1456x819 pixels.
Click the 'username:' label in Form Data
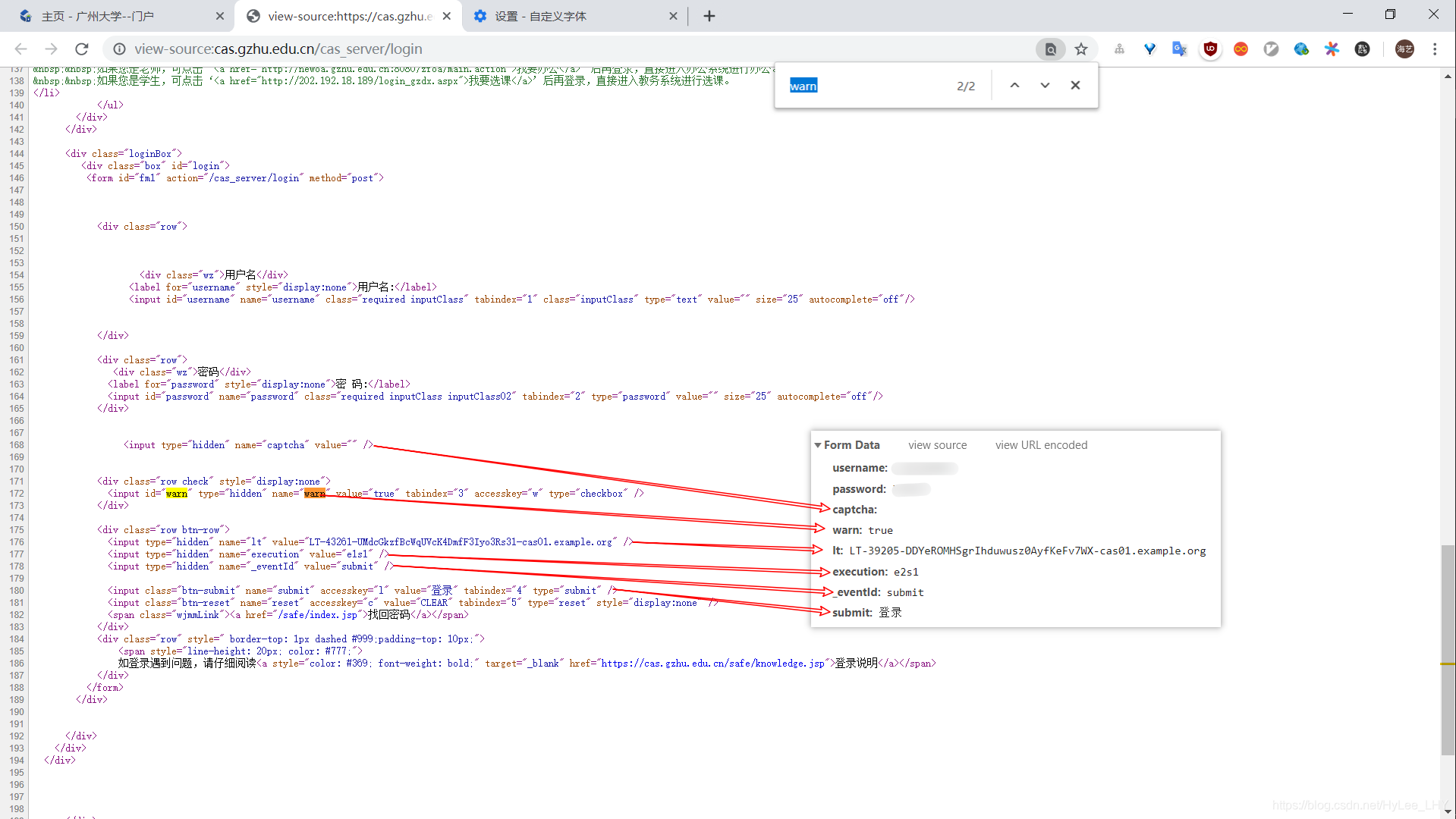(x=860, y=468)
